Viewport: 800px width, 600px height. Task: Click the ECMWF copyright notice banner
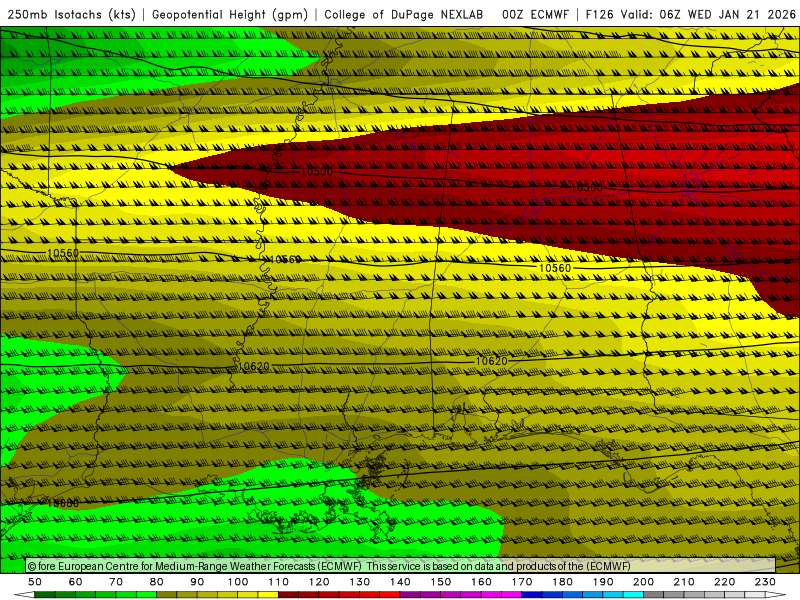(401, 566)
